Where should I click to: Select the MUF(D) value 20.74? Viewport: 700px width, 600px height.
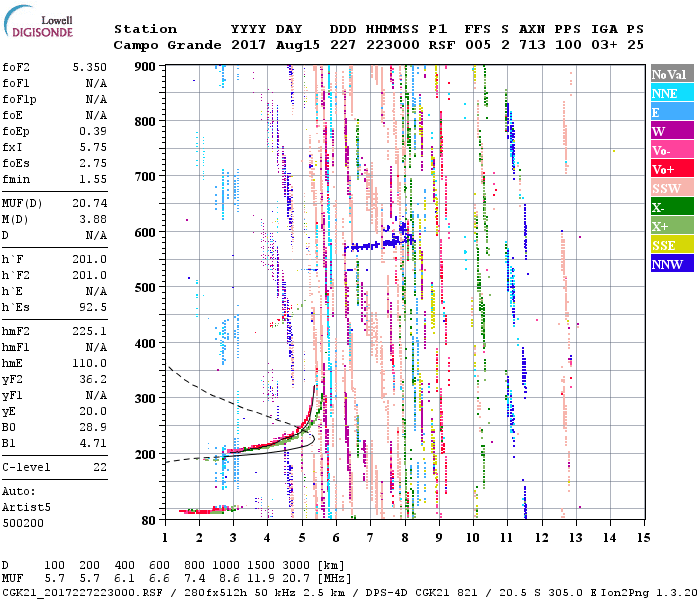pyautogui.click(x=89, y=203)
